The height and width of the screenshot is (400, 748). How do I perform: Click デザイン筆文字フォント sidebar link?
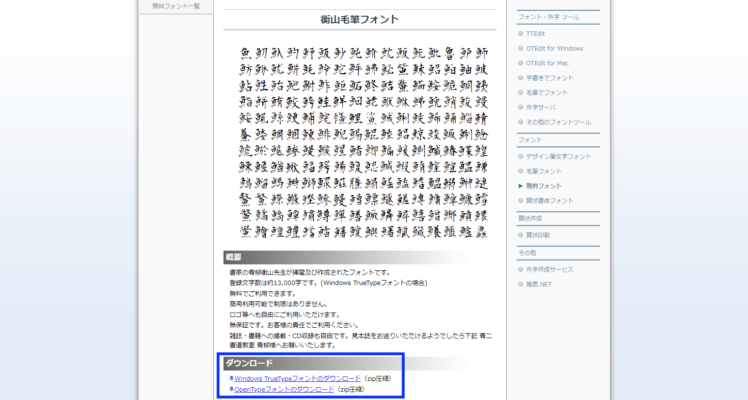[x=558, y=157]
